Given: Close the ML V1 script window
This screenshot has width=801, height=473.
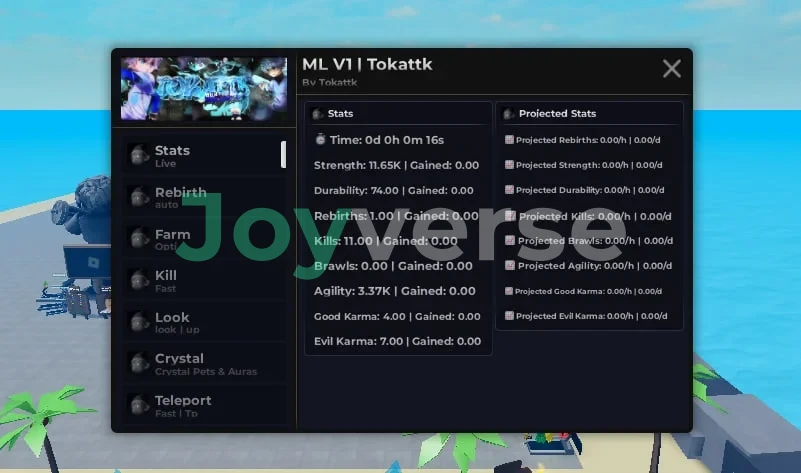Looking at the screenshot, I should (x=672, y=68).
